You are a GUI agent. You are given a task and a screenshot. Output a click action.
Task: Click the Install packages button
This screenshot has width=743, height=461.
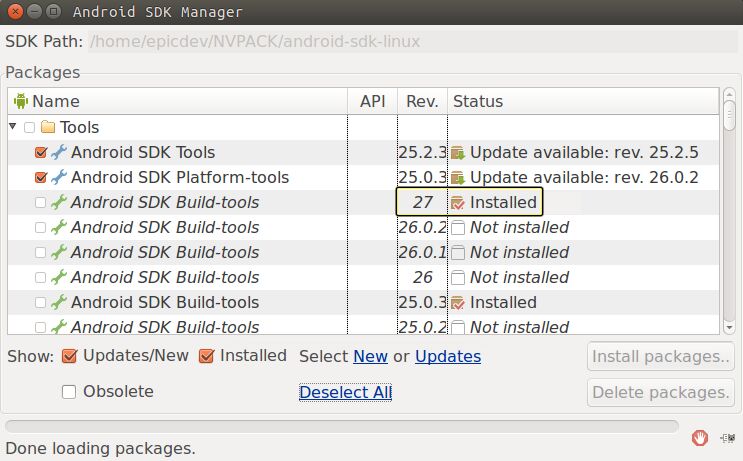(x=661, y=356)
